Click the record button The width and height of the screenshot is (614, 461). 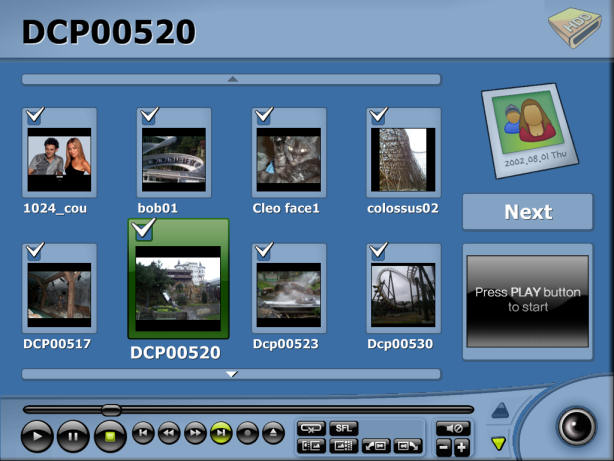point(247,433)
